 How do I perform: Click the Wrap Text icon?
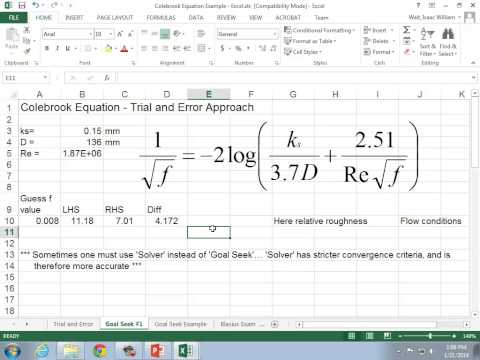pyautogui.click(x=201, y=34)
